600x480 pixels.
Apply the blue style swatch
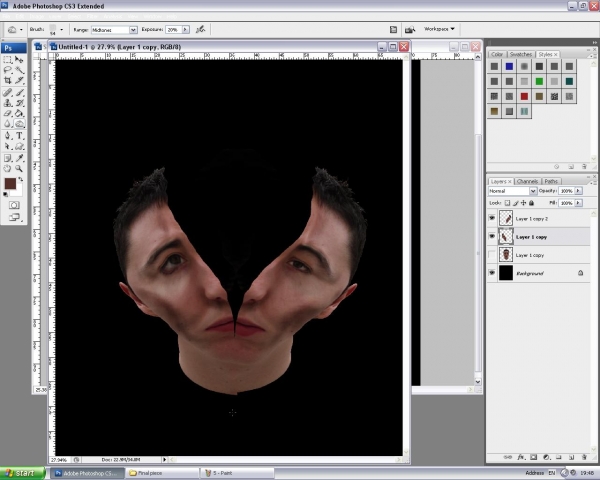(x=509, y=67)
